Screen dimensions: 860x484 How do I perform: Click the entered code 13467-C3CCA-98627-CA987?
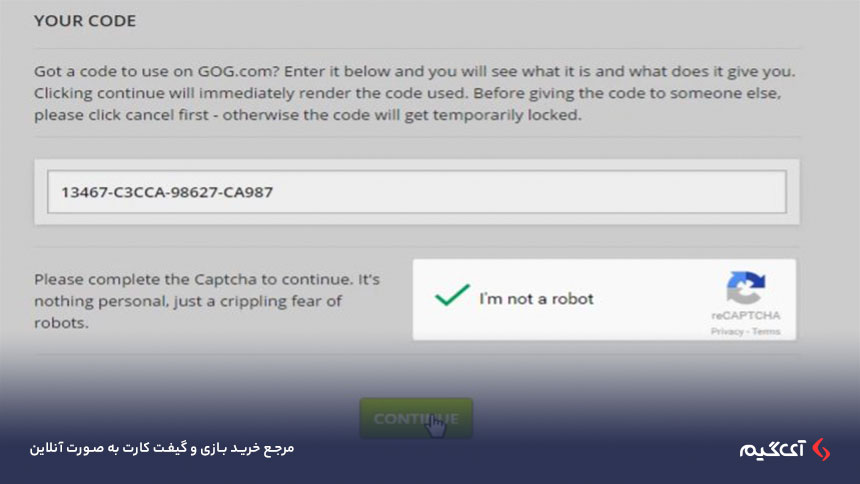pos(167,192)
